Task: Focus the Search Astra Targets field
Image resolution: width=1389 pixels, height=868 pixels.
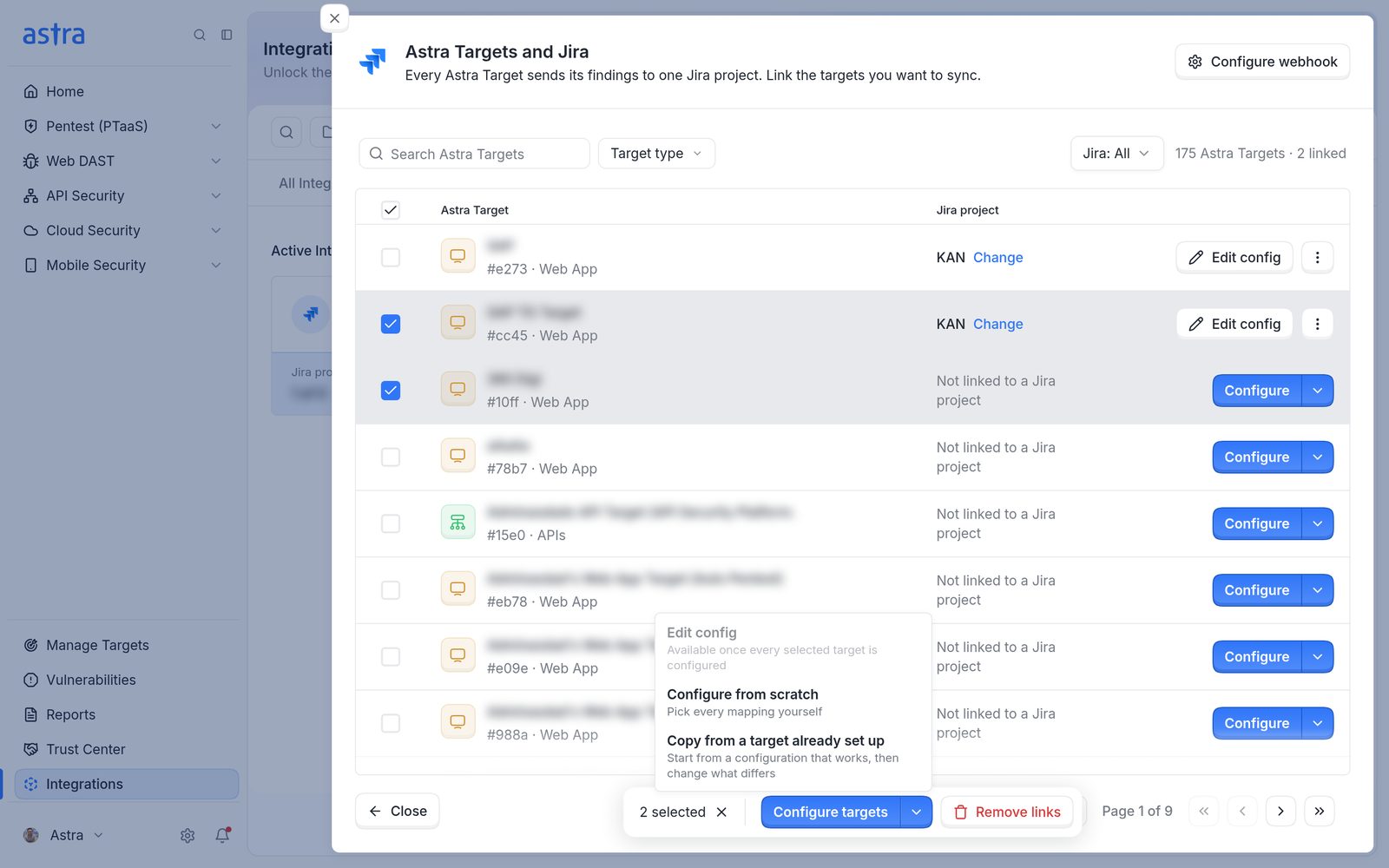Action: tap(474, 154)
